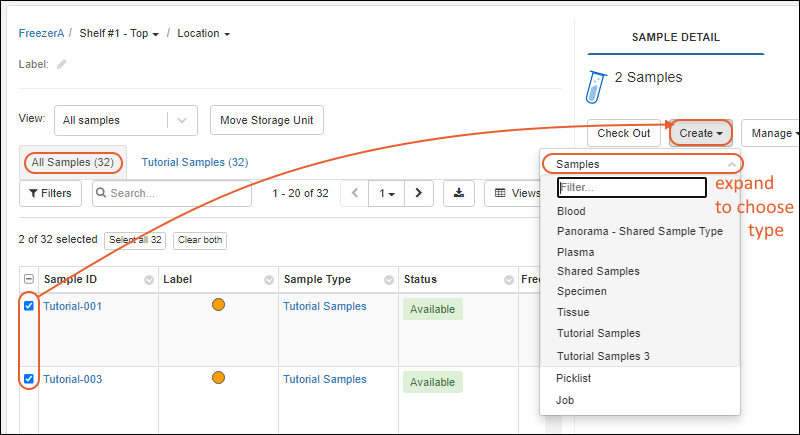Uncheck the Tutorial-003 row checkbox

pos(29,379)
